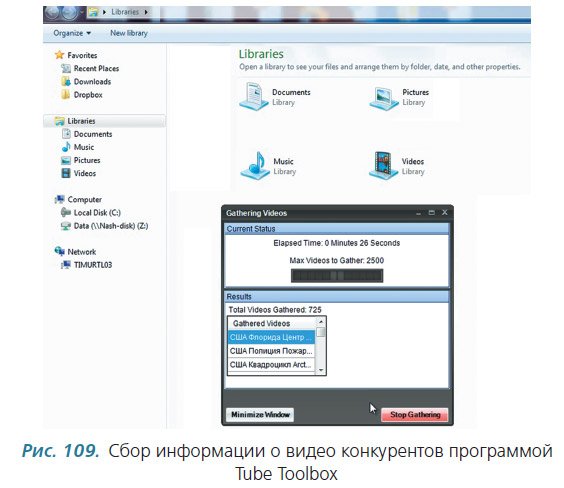Click the gathering progress bar

tap(337, 276)
